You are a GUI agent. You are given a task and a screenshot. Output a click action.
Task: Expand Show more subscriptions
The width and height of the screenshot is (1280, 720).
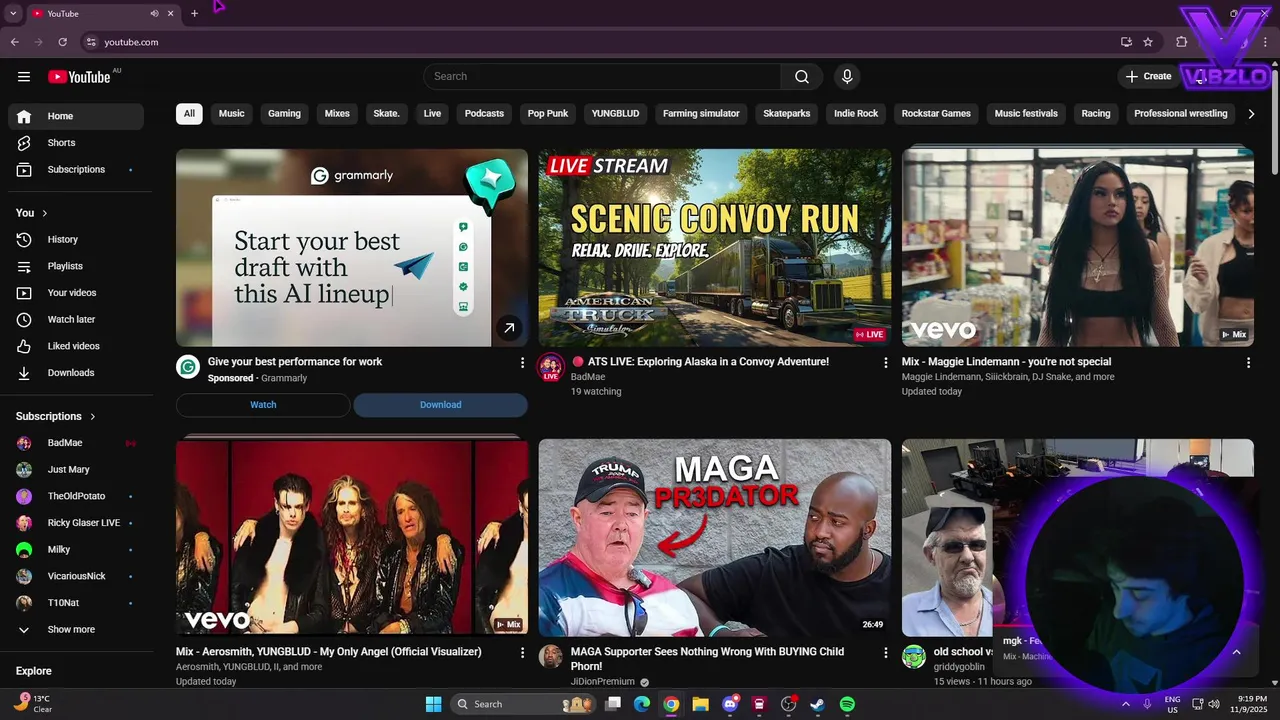pos(76,630)
